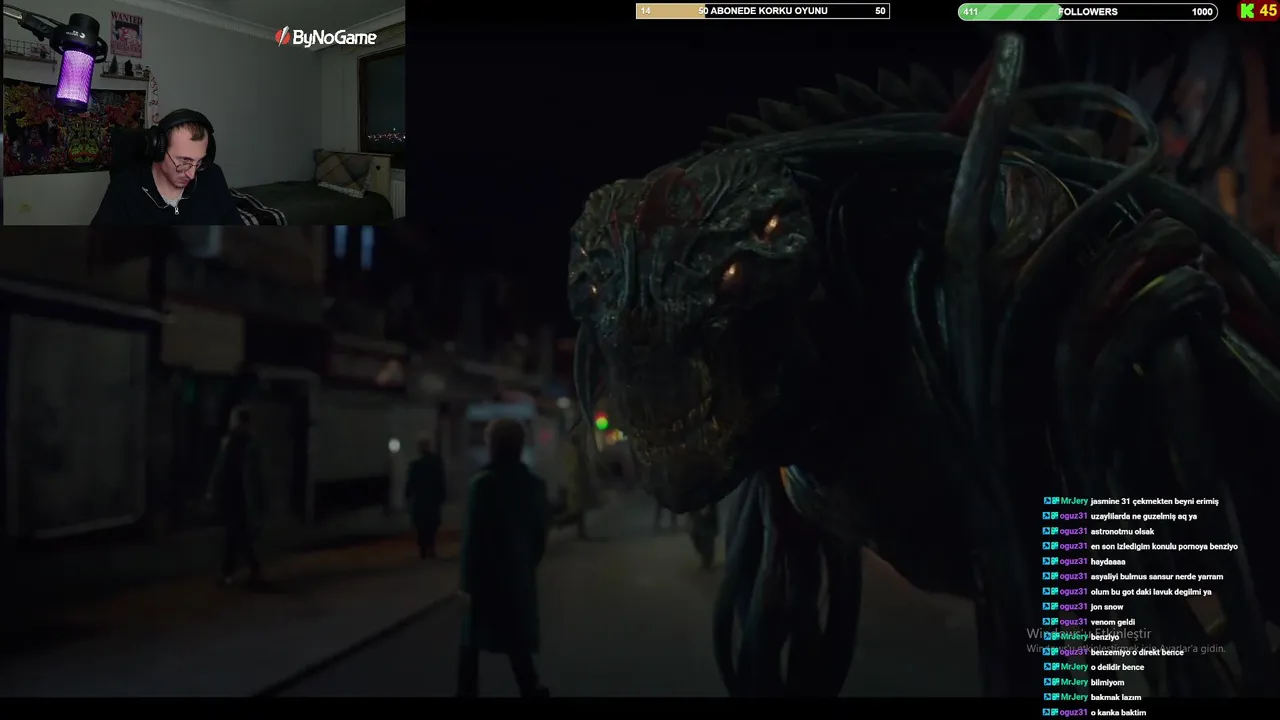Click the badge icons before 'o kanka baktım' row
The image size is (1280, 720).
pyautogui.click(x=1050, y=712)
